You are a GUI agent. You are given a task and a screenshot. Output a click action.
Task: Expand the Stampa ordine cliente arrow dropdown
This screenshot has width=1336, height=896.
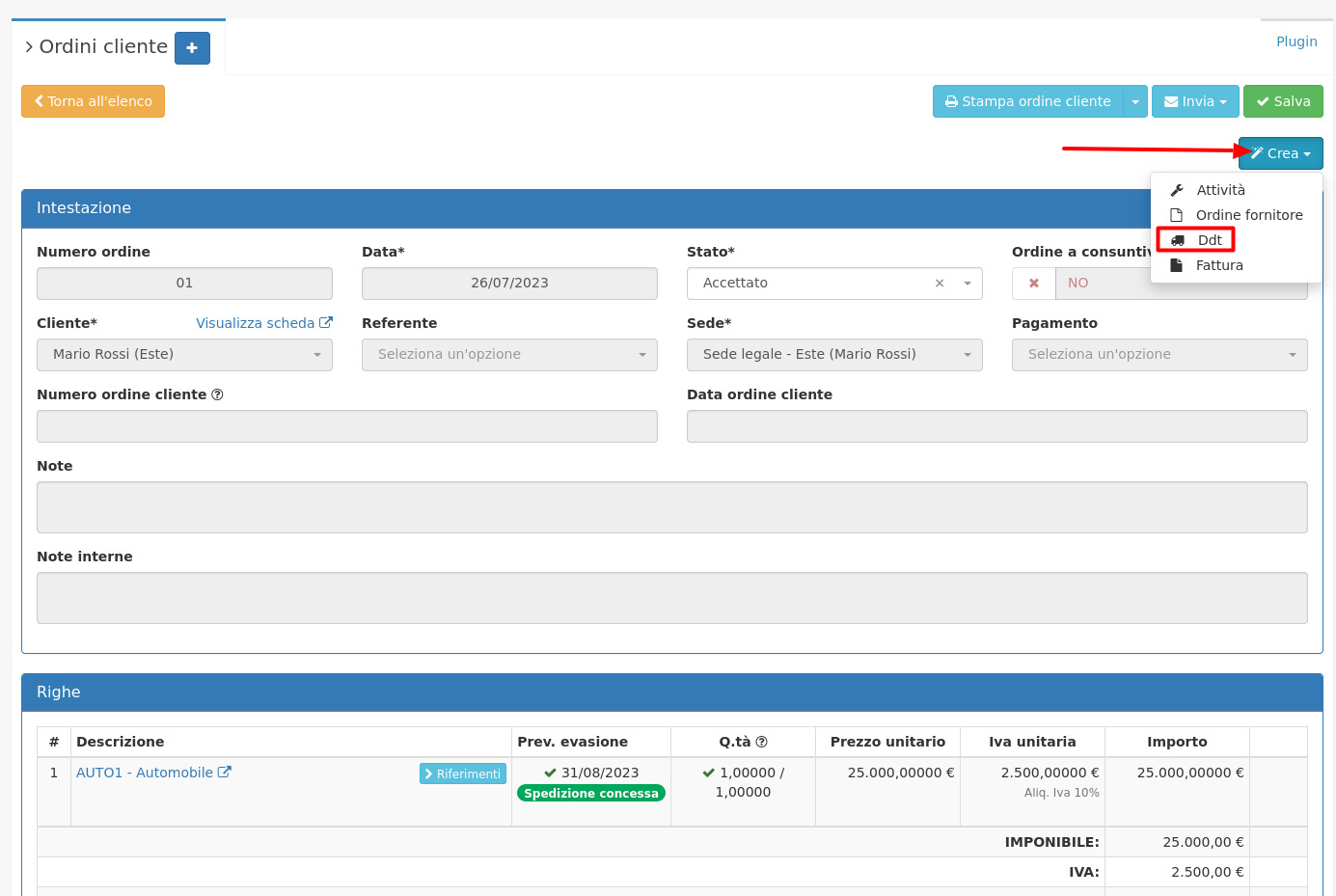point(1135,102)
